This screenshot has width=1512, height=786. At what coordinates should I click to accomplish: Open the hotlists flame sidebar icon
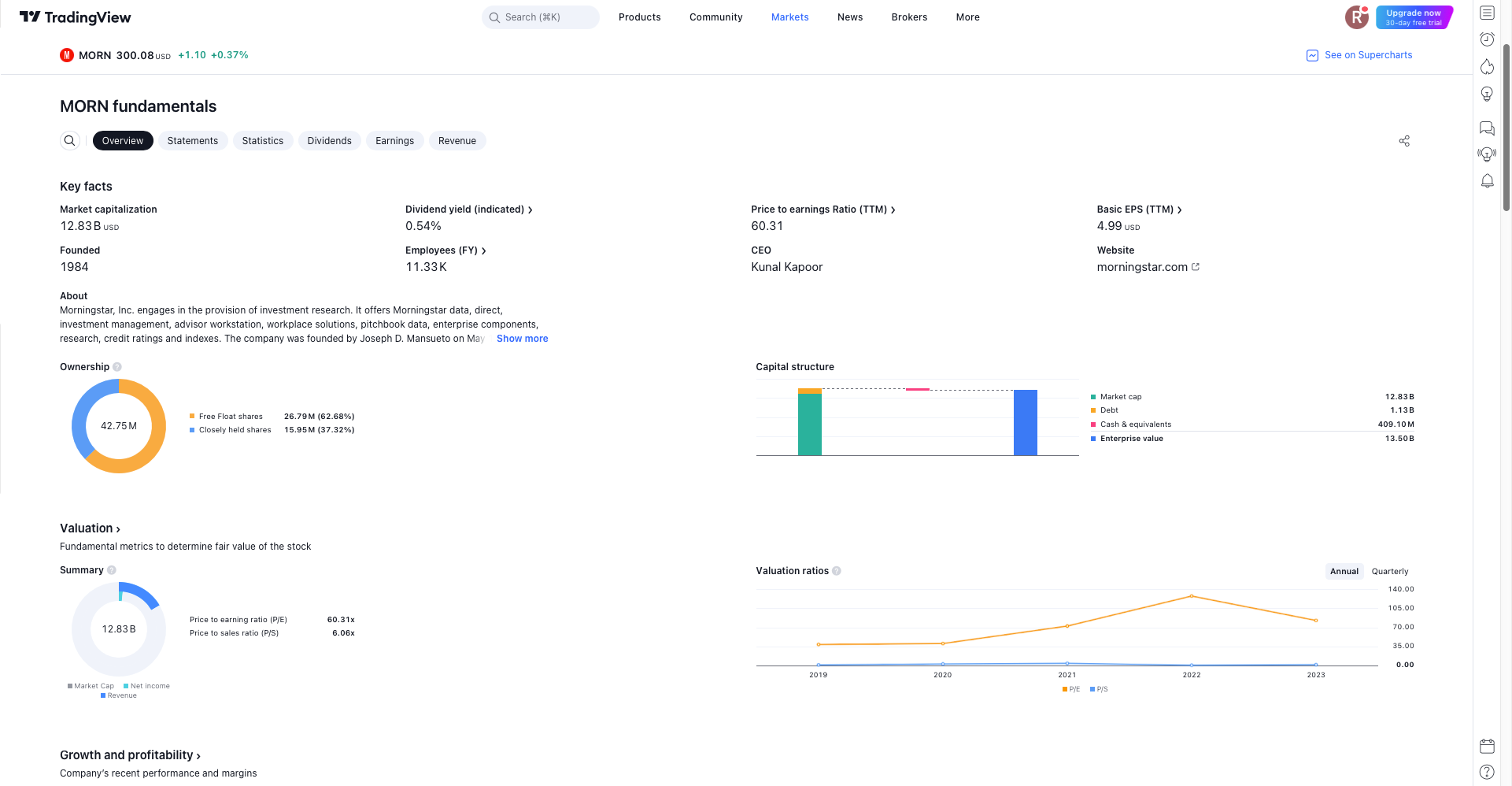click(x=1487, y=66)
